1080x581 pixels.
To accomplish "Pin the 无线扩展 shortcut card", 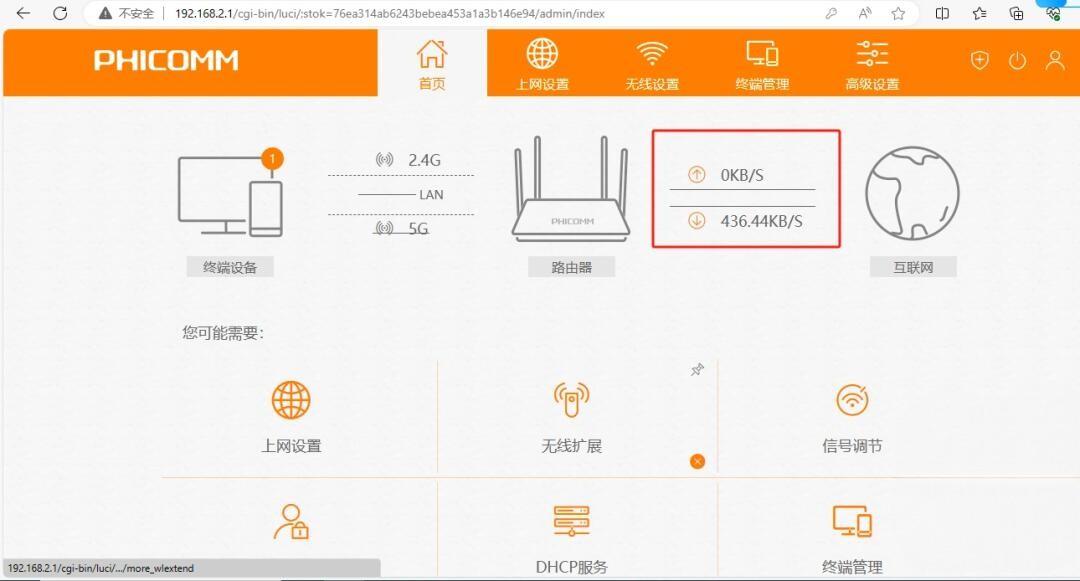I will (697, 370).
